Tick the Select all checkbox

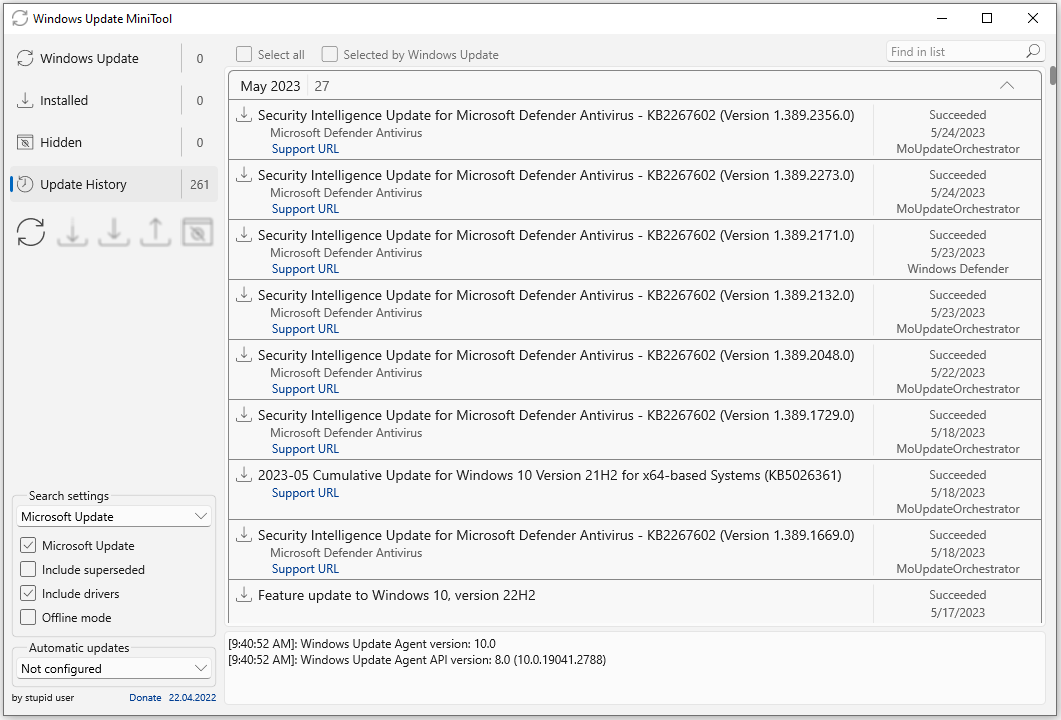tap(244, 54)
